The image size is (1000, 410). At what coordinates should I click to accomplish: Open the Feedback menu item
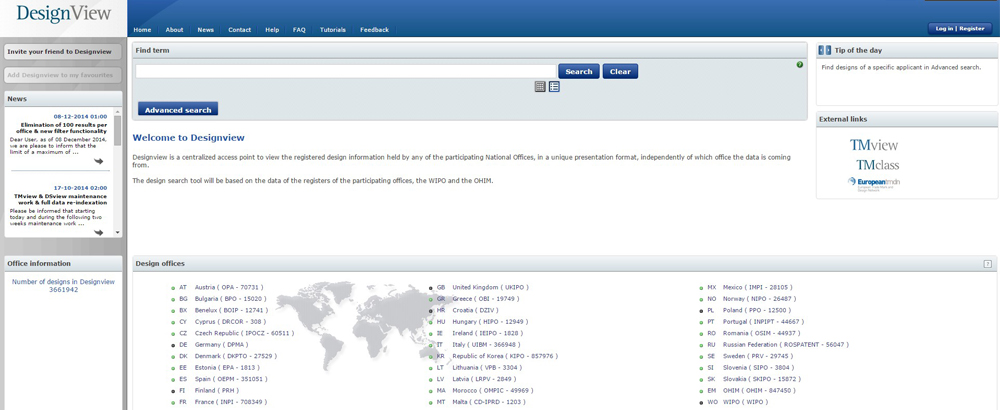pyautogui.click(x=374, y=30)
